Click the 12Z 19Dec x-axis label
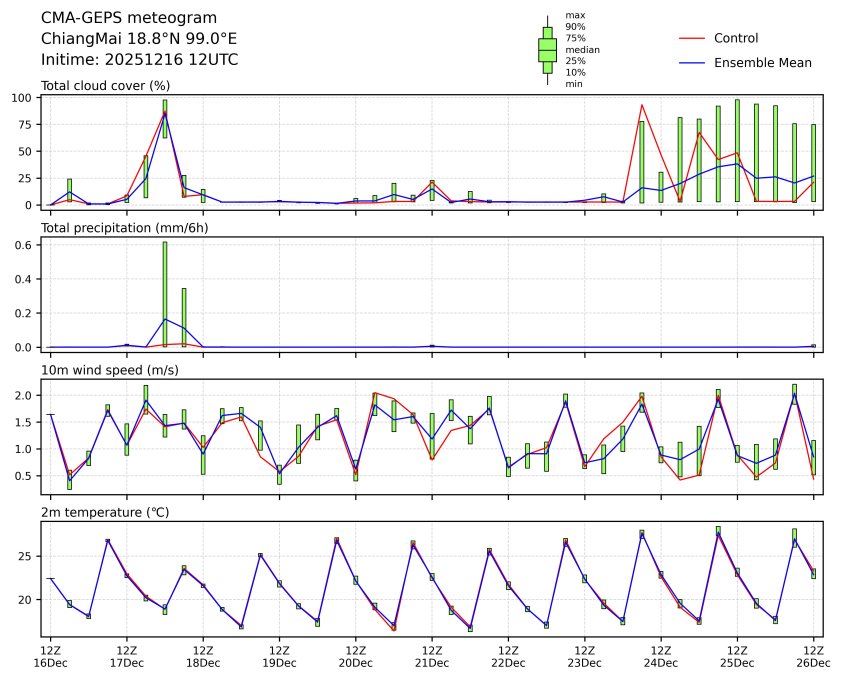842x680 pixels. (279, 656)
